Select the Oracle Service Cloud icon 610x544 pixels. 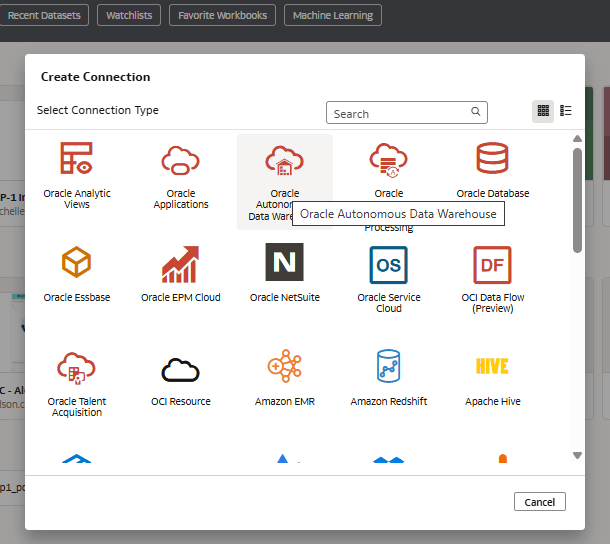coord(389,265)
